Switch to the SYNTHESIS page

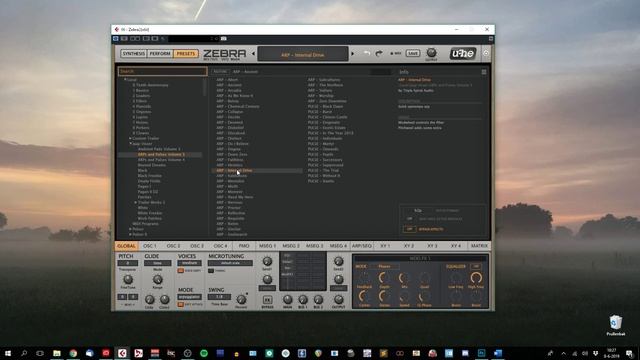click(133, 53)
